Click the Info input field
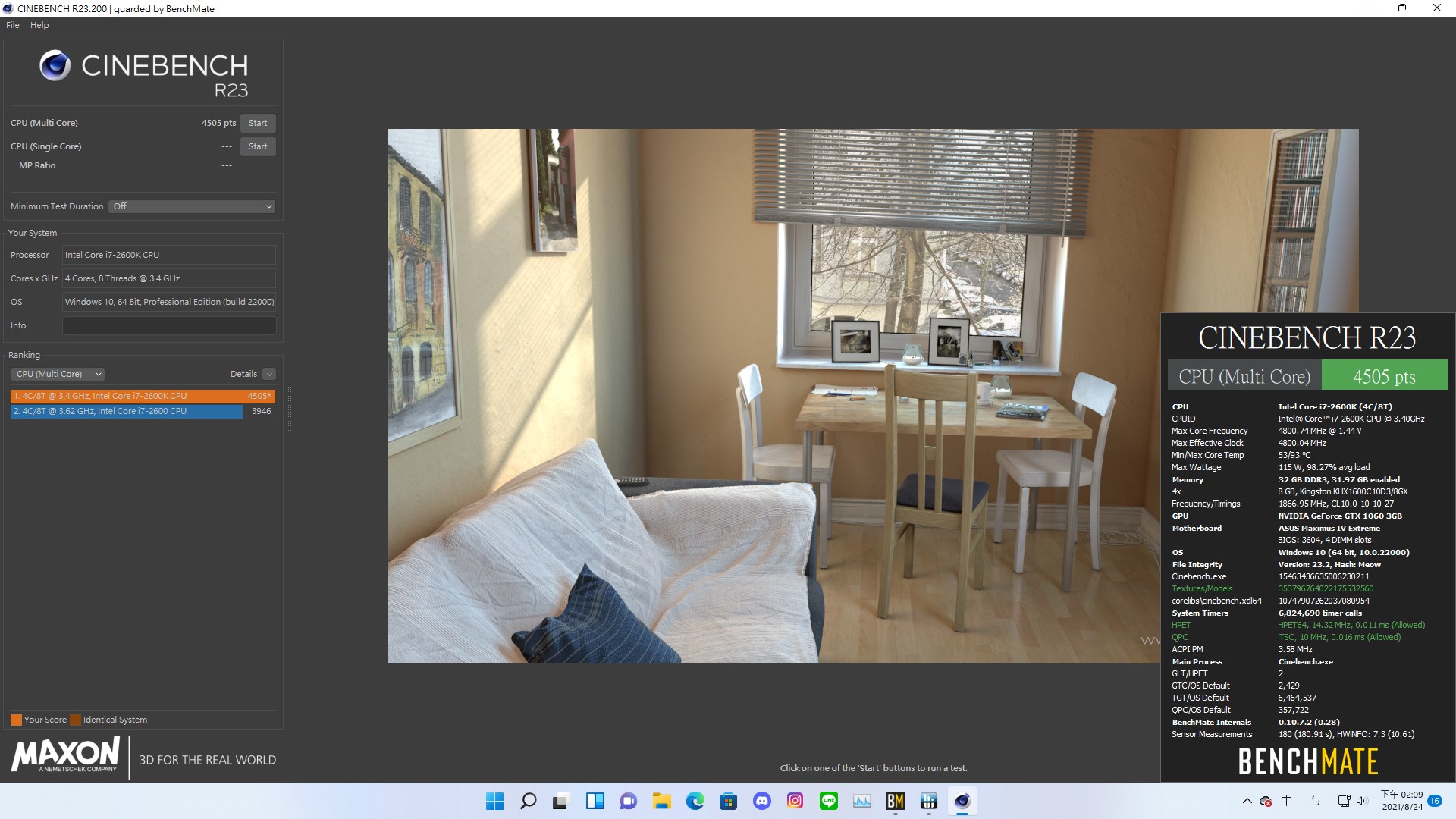The width and height of the screenshot is (1456, 819). (169, 325)
